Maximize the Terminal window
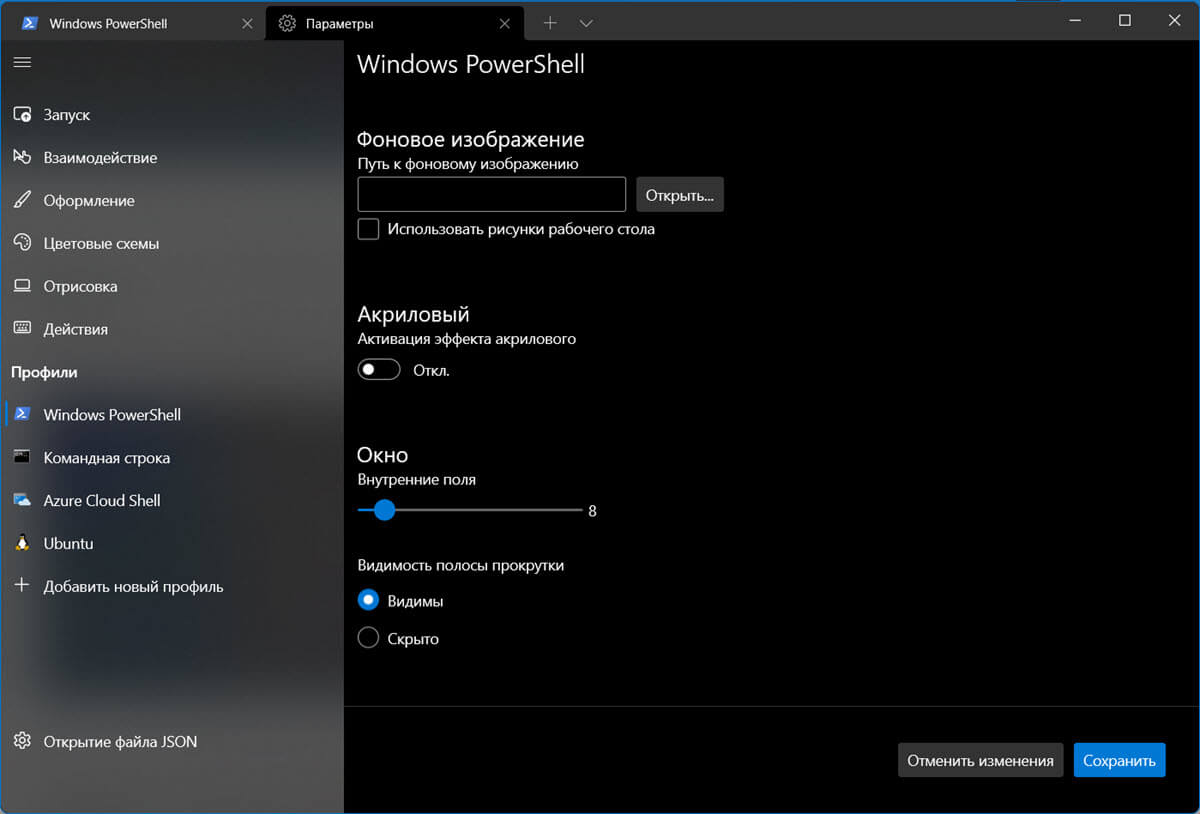 pos(1124,20)
